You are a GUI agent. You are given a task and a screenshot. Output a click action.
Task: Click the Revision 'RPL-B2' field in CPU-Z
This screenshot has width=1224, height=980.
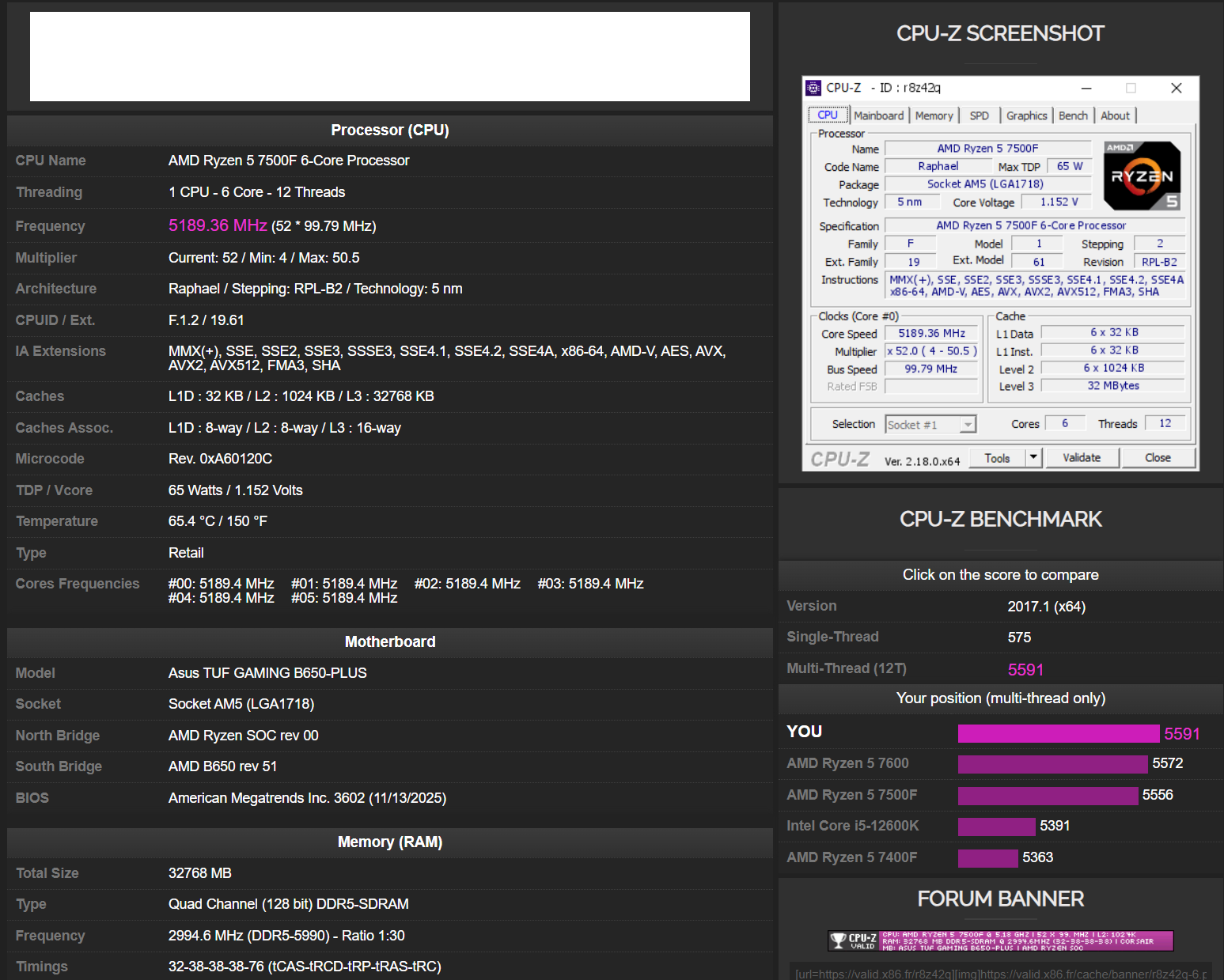pyautogui.click(x=1159, y=262)
